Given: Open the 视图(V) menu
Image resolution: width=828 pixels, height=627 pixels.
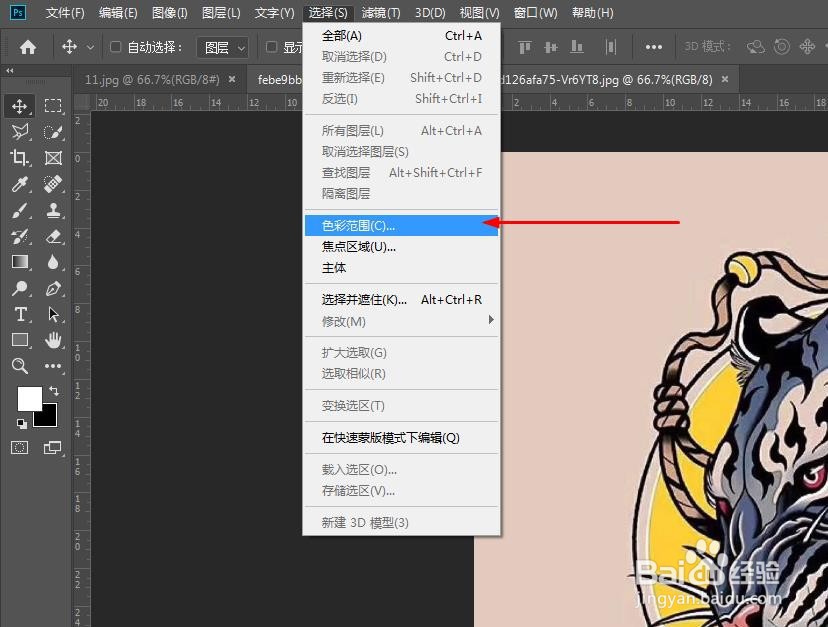Looking at the screenshot, I should click(x=479, y=12).
